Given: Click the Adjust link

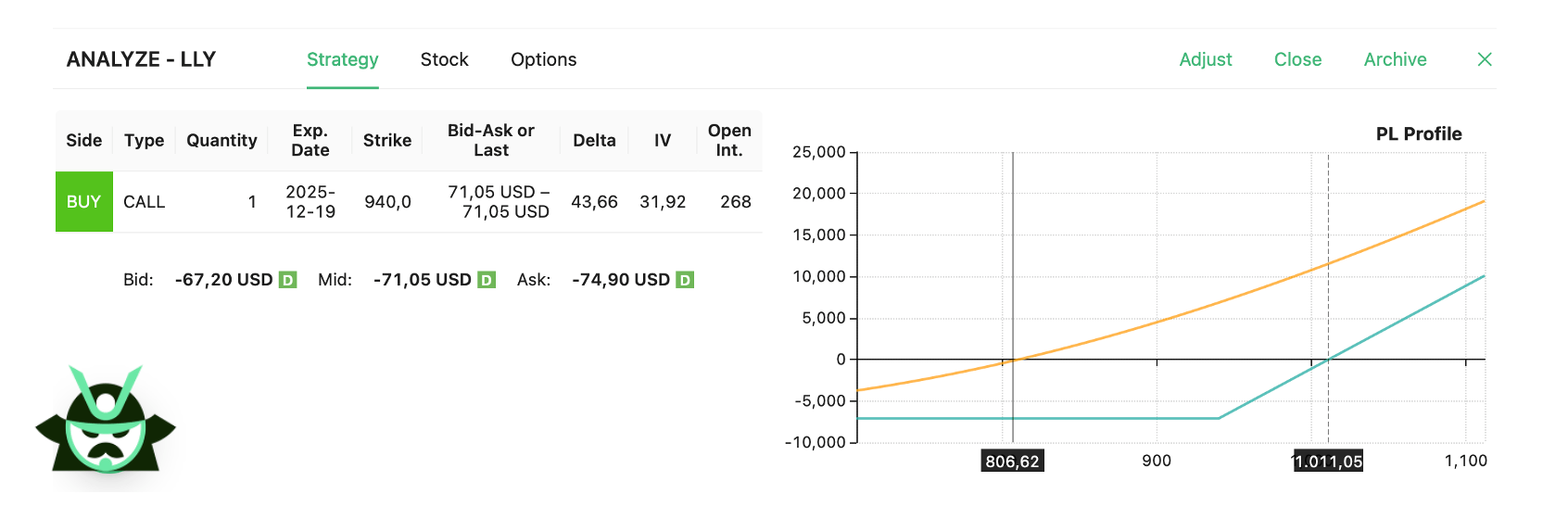Looking at the screenshot, I should (x=1206, y=59).
